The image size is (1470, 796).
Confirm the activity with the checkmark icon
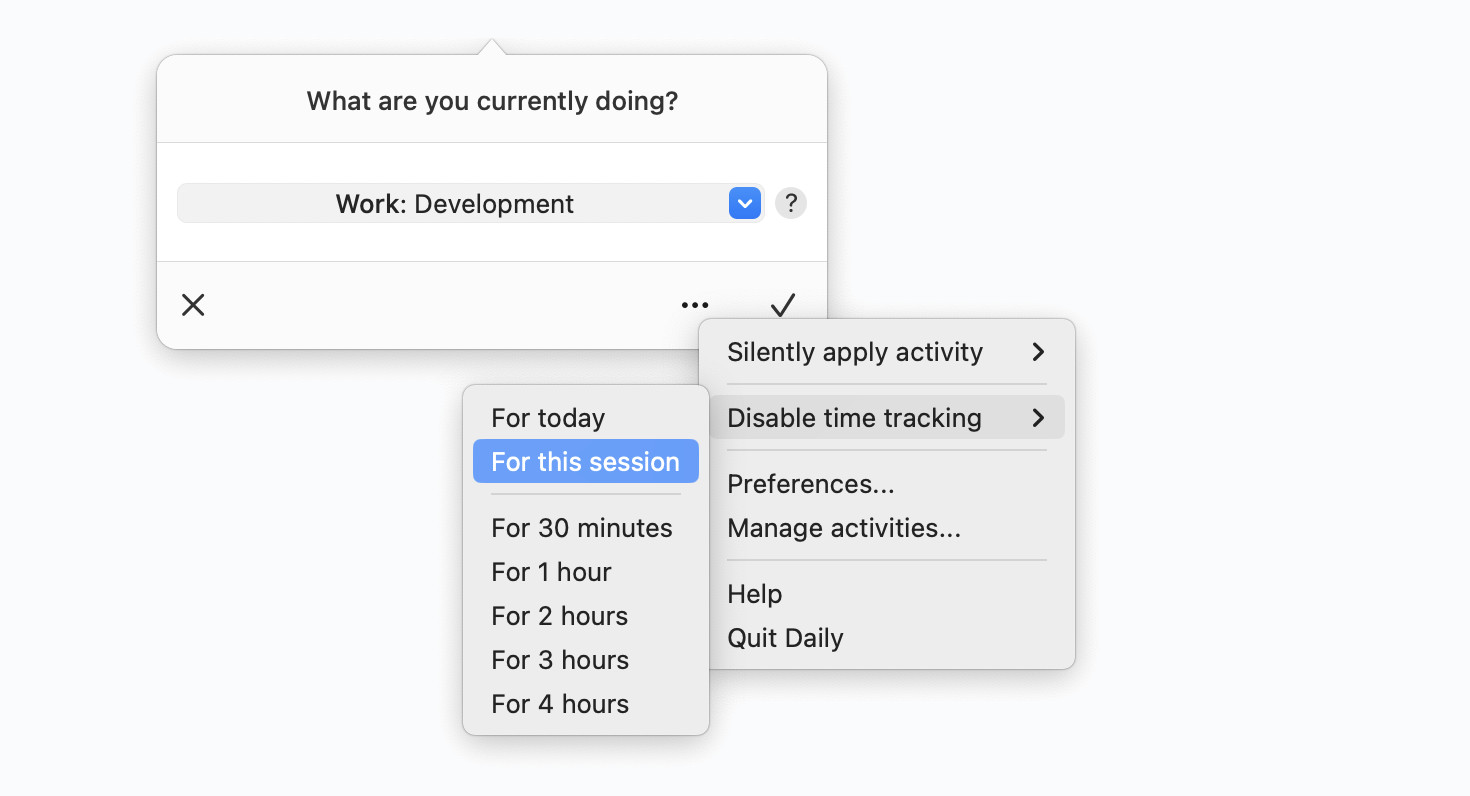pos(783,305)
